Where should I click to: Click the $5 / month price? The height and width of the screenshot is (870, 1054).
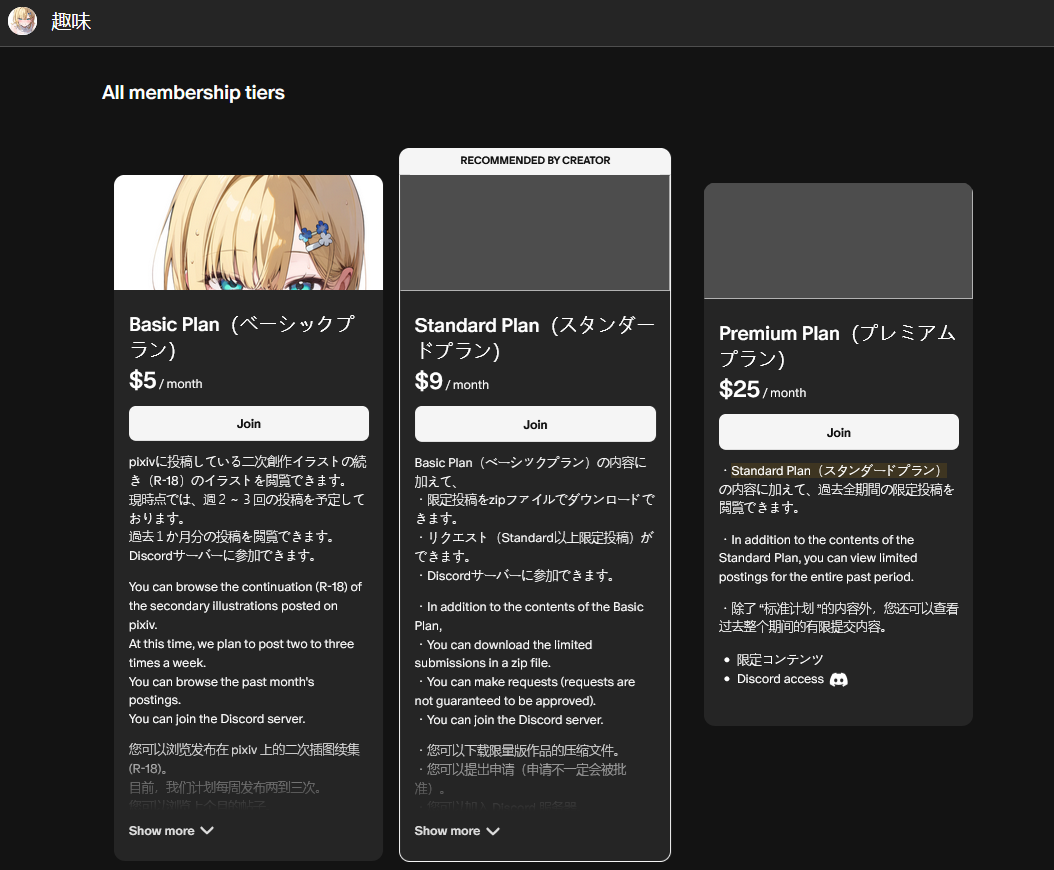pos(165,381)
